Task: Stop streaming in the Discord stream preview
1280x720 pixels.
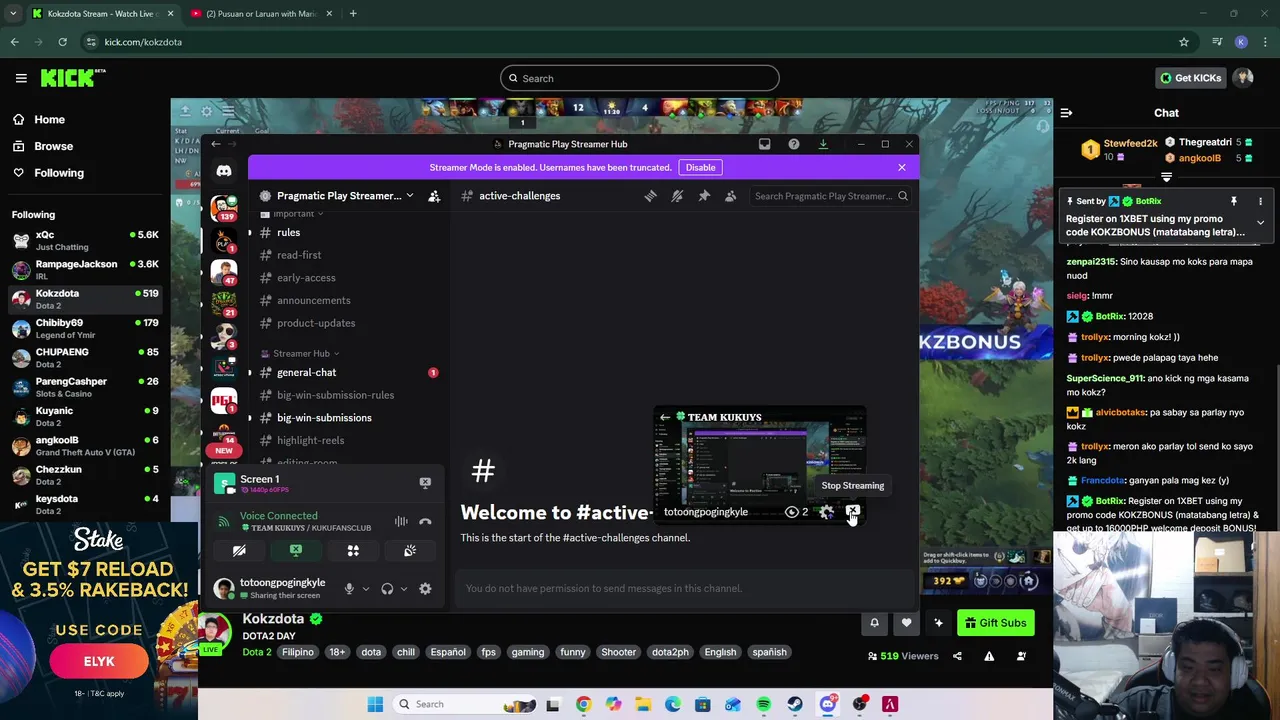Action: click(x=852, y=512)
